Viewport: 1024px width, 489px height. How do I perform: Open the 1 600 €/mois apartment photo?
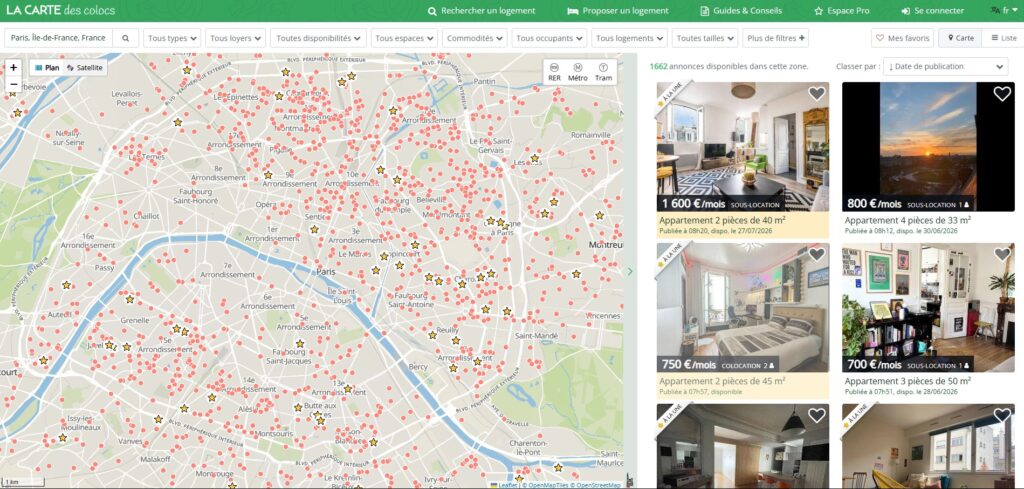(743, 146)
